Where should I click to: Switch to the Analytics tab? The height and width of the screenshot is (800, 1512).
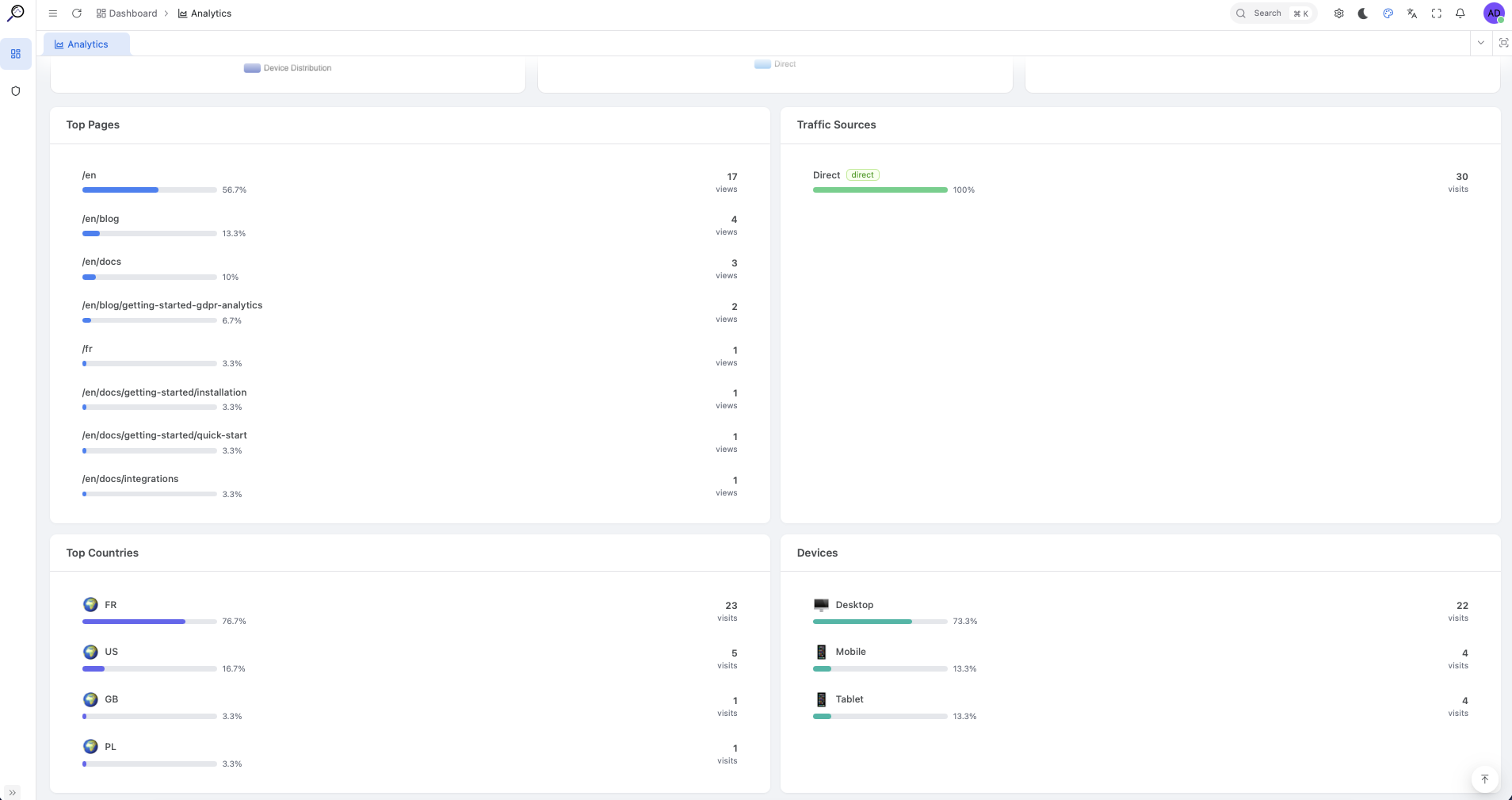86,44
